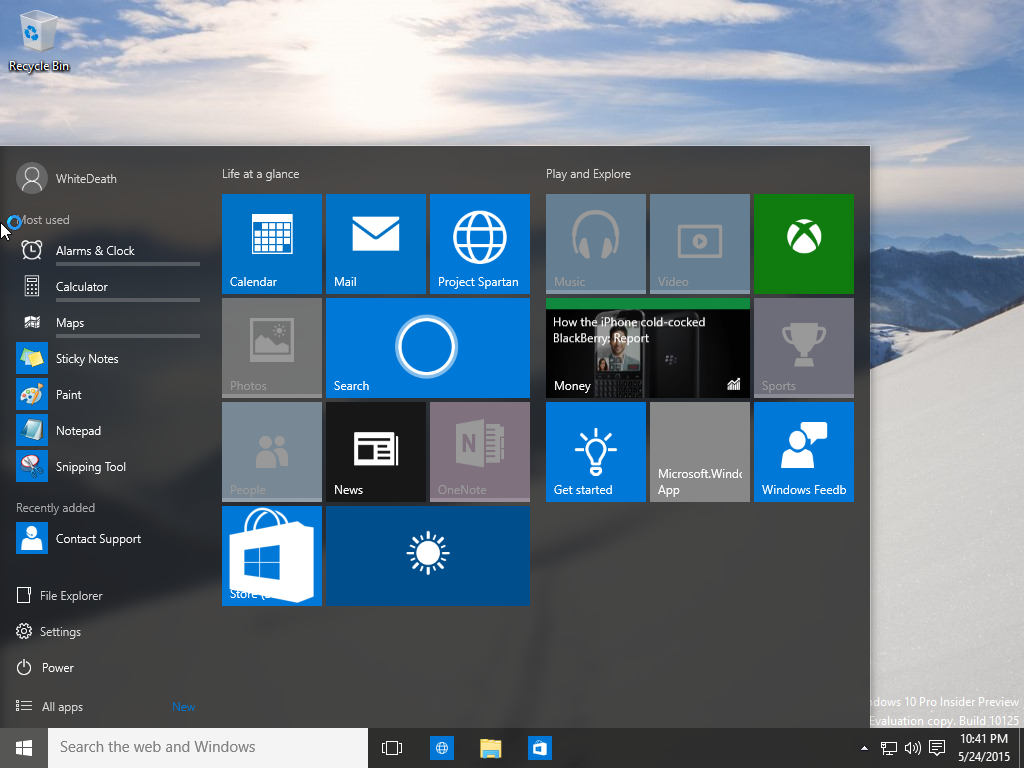Viewport: 1024px width, 768px height.
Task: Select the Recycle Bin desktop icon
Action: click(x=39, y=42)
